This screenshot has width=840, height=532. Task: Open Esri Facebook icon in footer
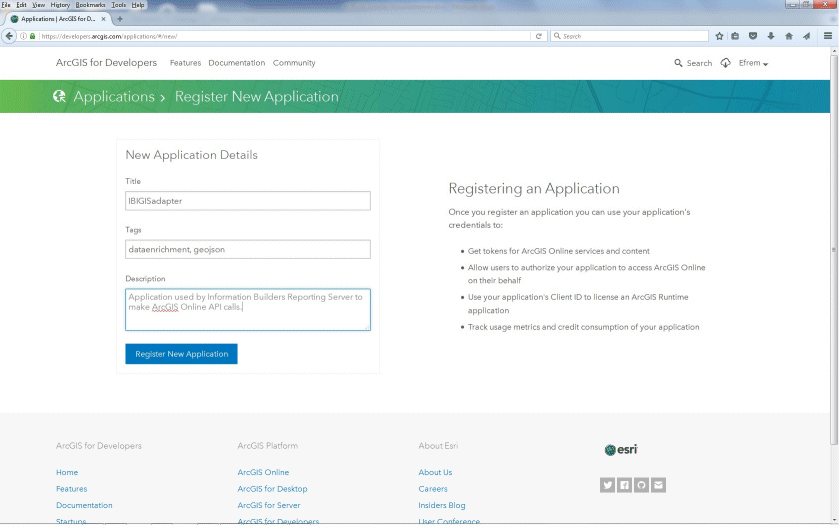[624, 485]
